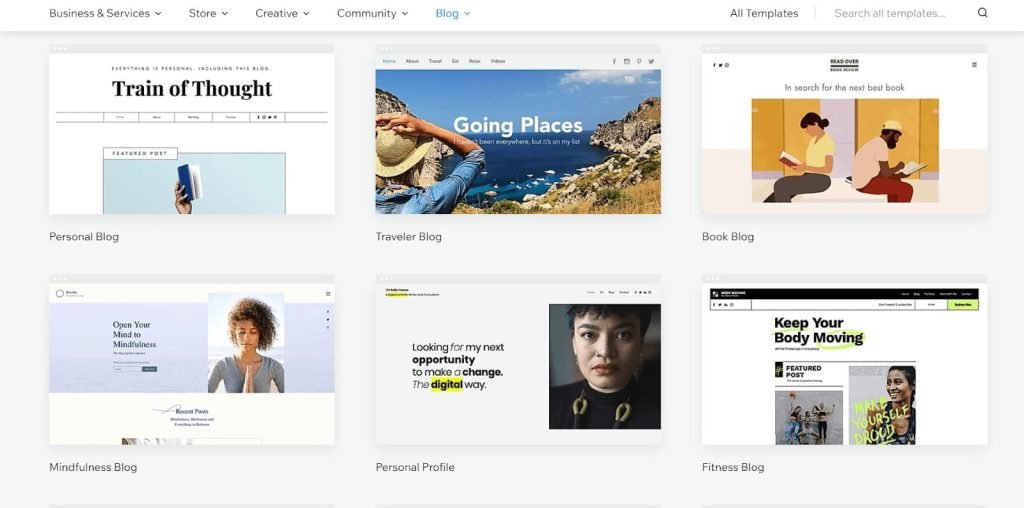Click Twitter icon in Going Places preview
Viewport: 1024px width, 508px height.
651,61
